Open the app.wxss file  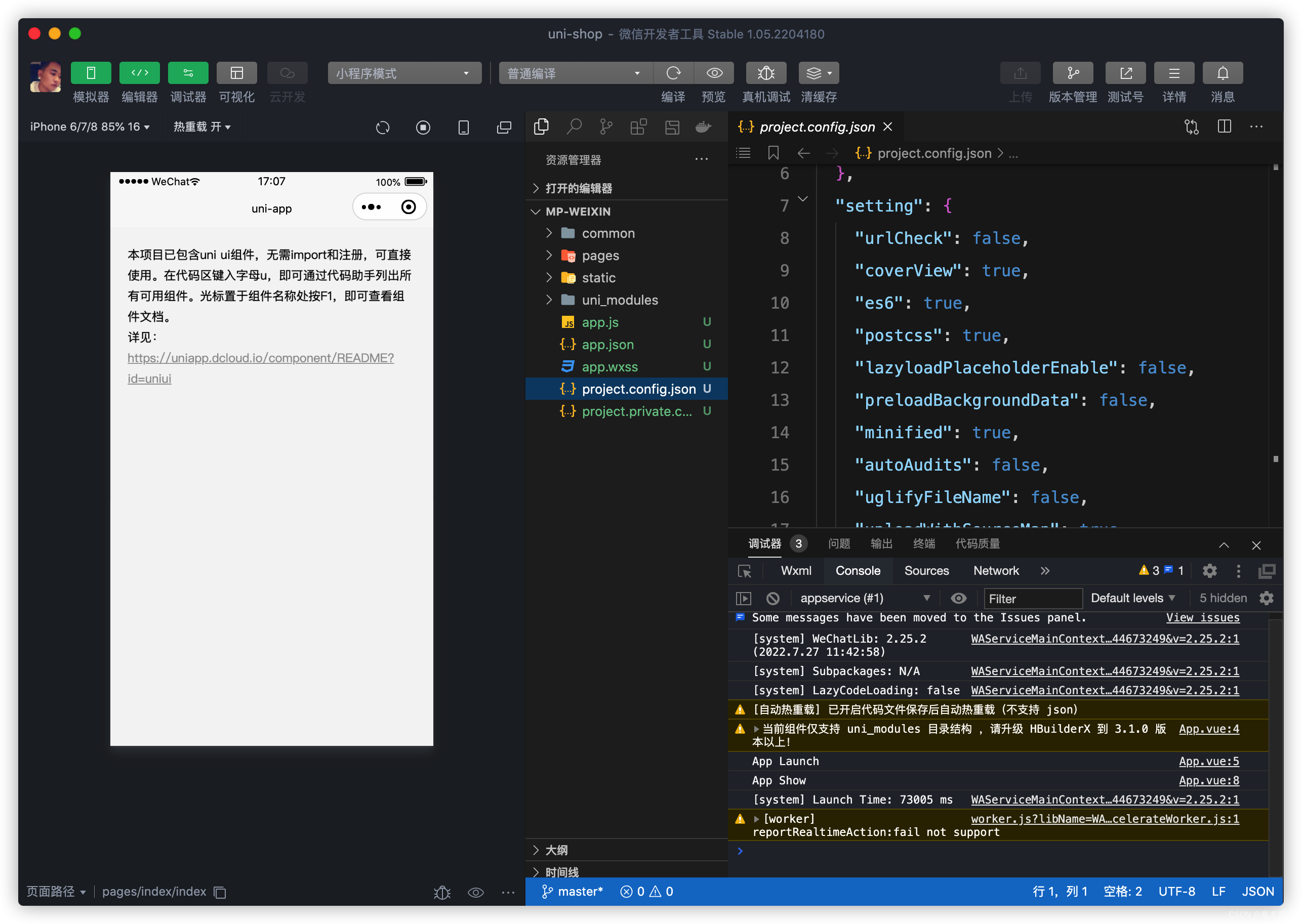627,366
